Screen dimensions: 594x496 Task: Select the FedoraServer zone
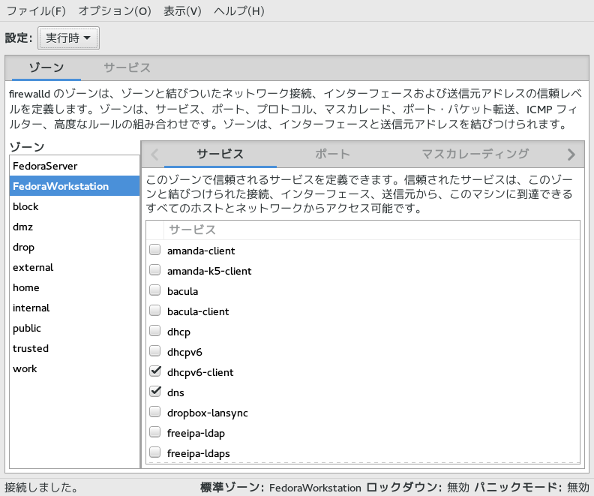click(x=75, y=166)
